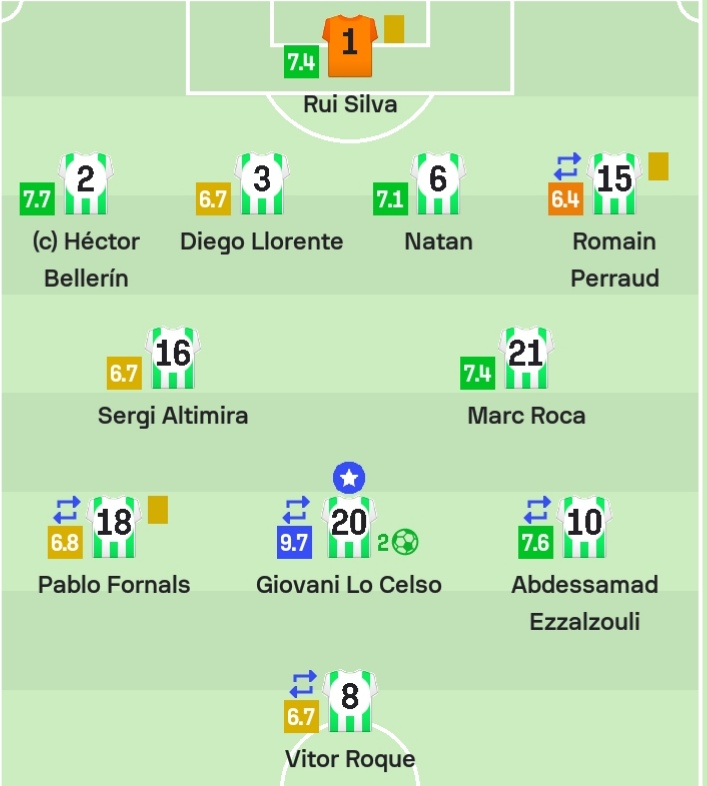Click Perraud's orange 6.4 rating badge
This screenshot has width=707, height=786.
click(566, 199)
